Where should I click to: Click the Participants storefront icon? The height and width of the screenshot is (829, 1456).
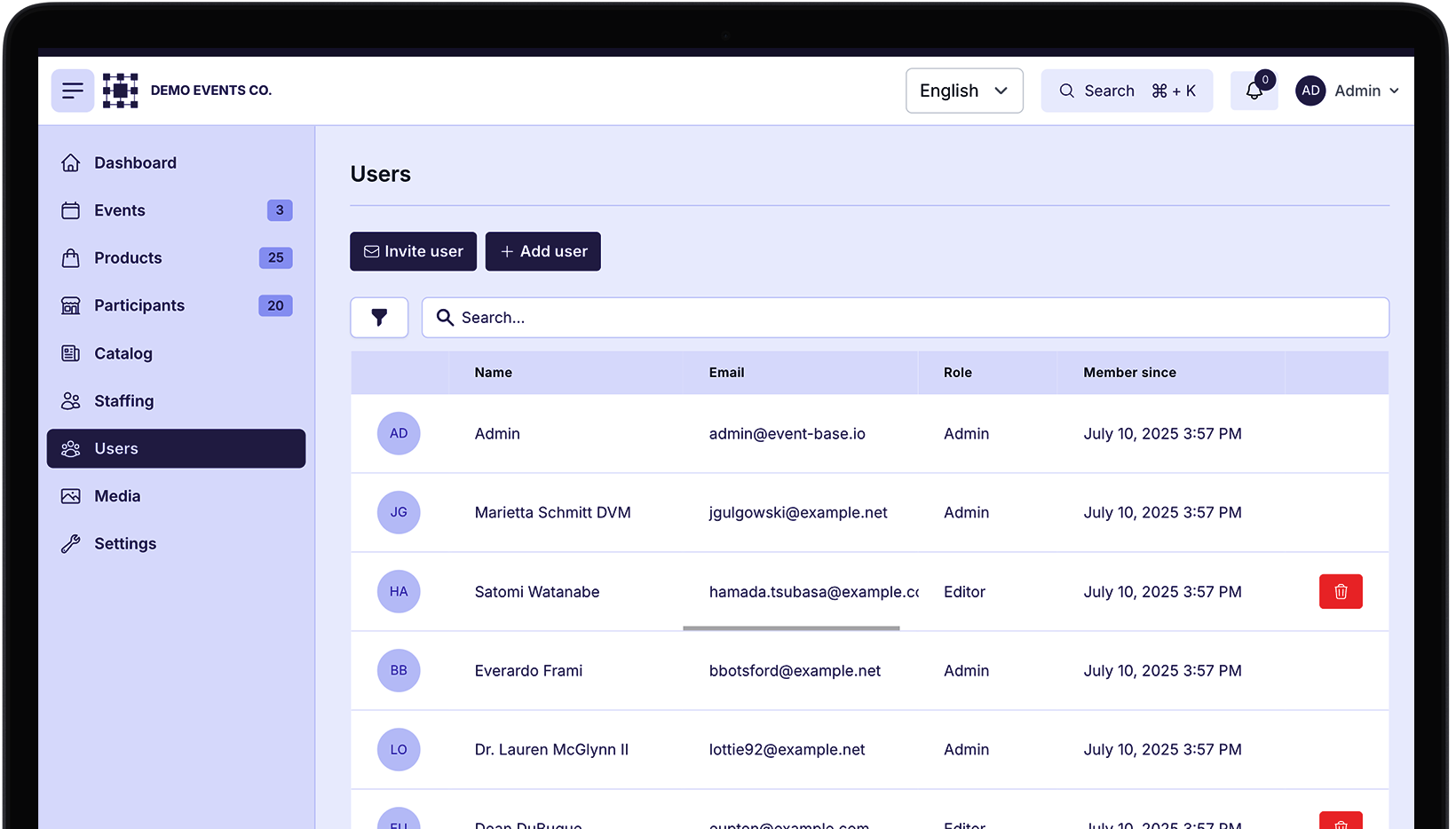[71, 305]
